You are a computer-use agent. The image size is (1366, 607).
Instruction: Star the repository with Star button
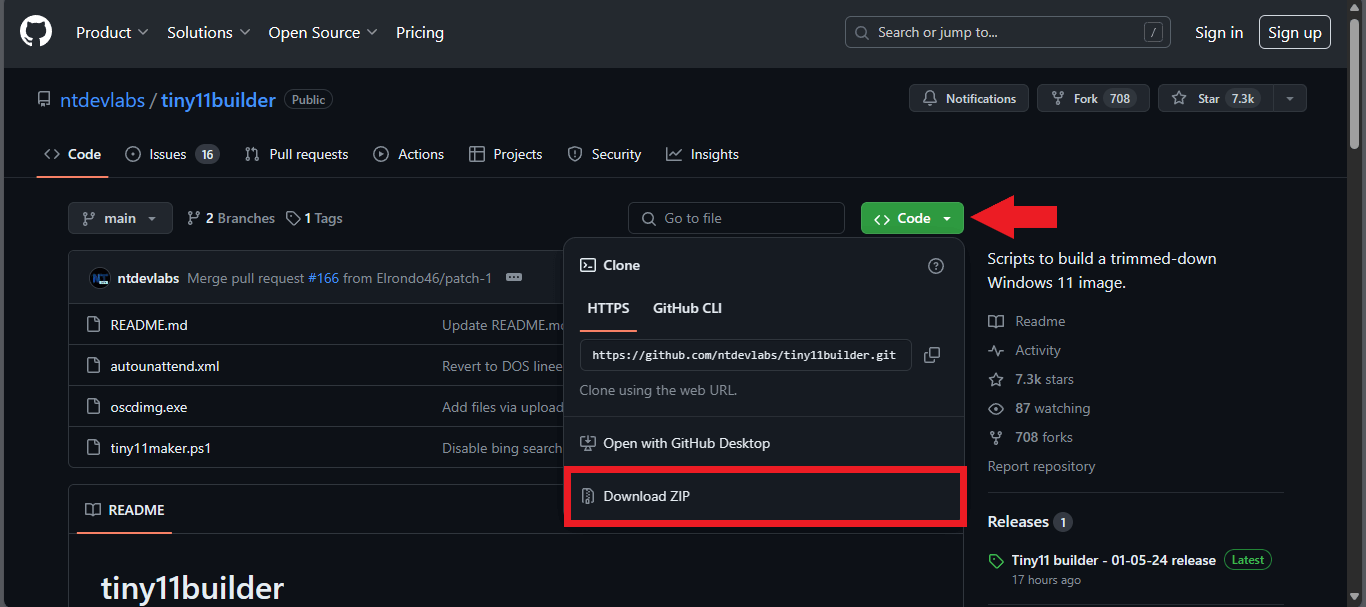(x=1215, y=98)
